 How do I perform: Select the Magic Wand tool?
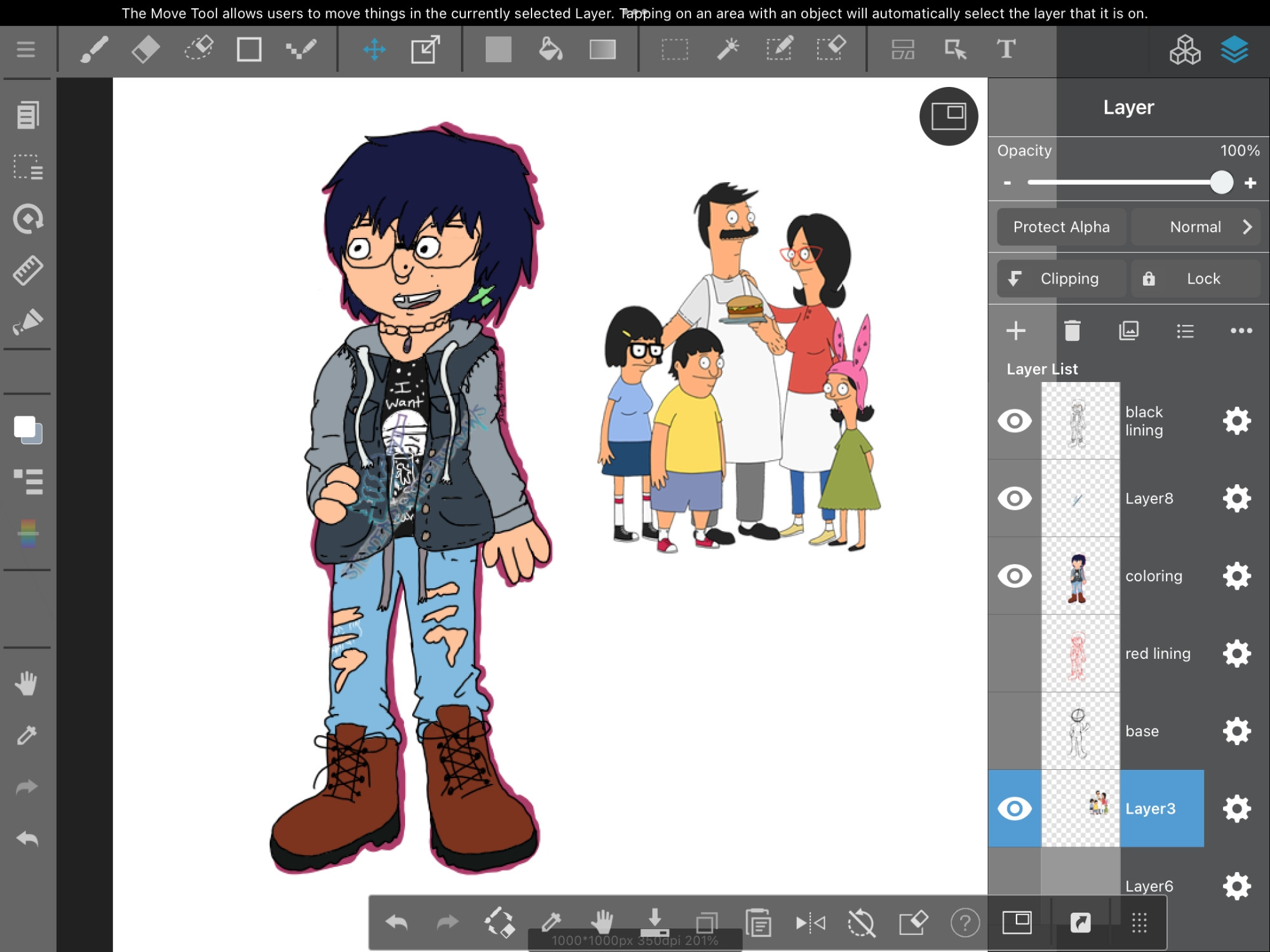pos(728,50)
